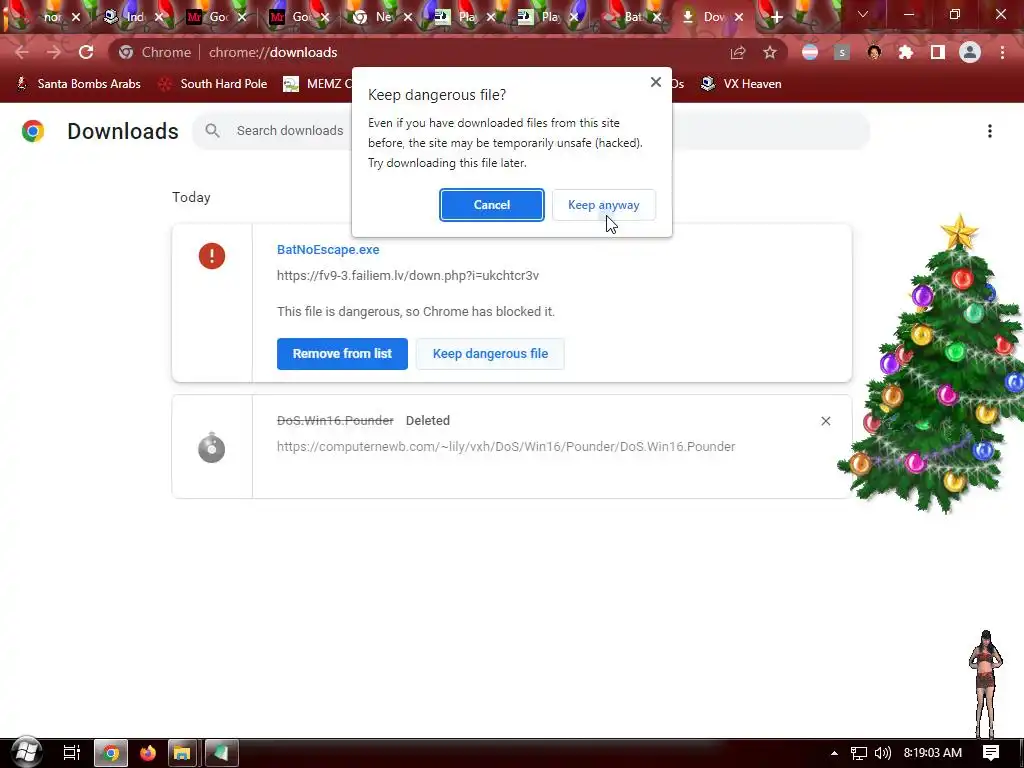Open the notification action center
The image size is (1024, 768).
[x=991, y=753]
